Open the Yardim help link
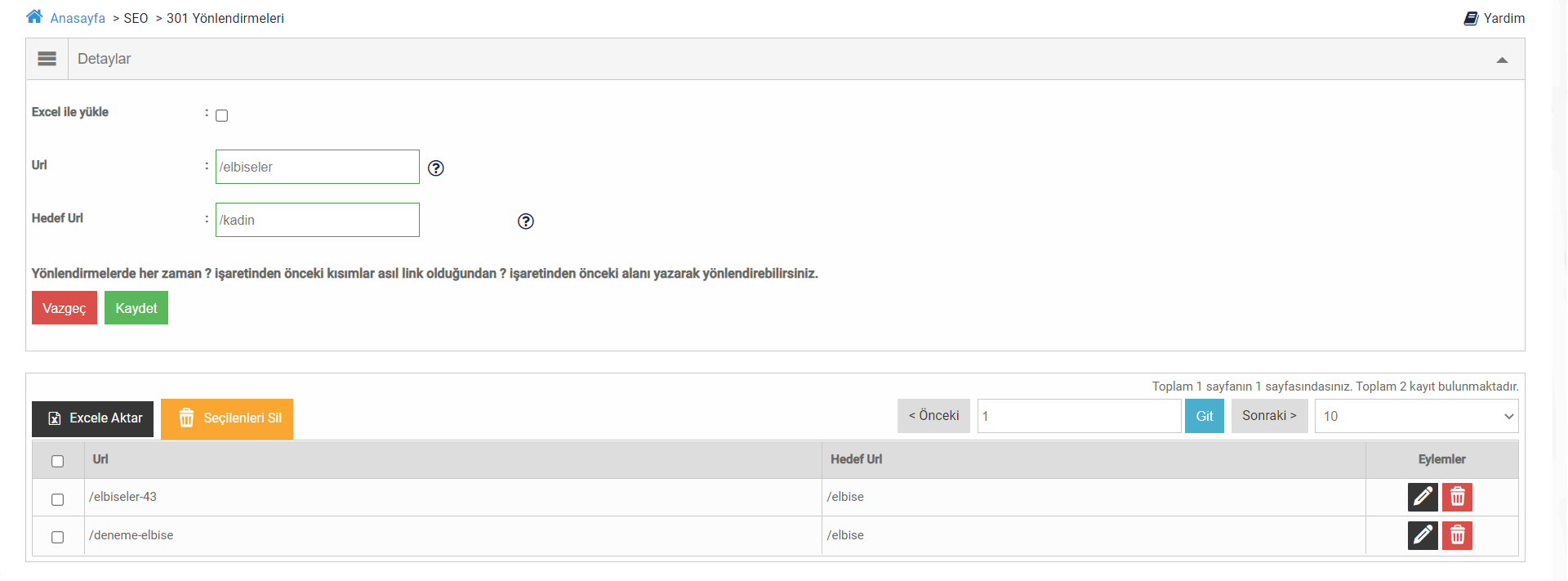The height and width of the screenshot is (581, 1568). pyautogui.click(x=1494, y=18)
